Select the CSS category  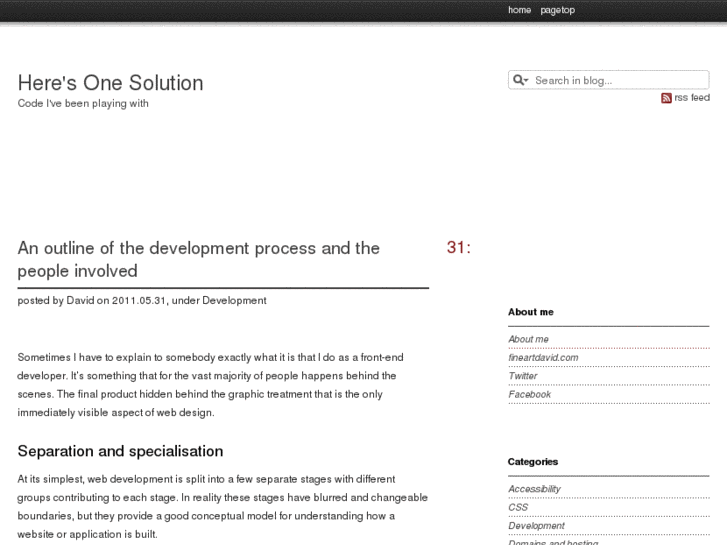click(x=518, y=507)
